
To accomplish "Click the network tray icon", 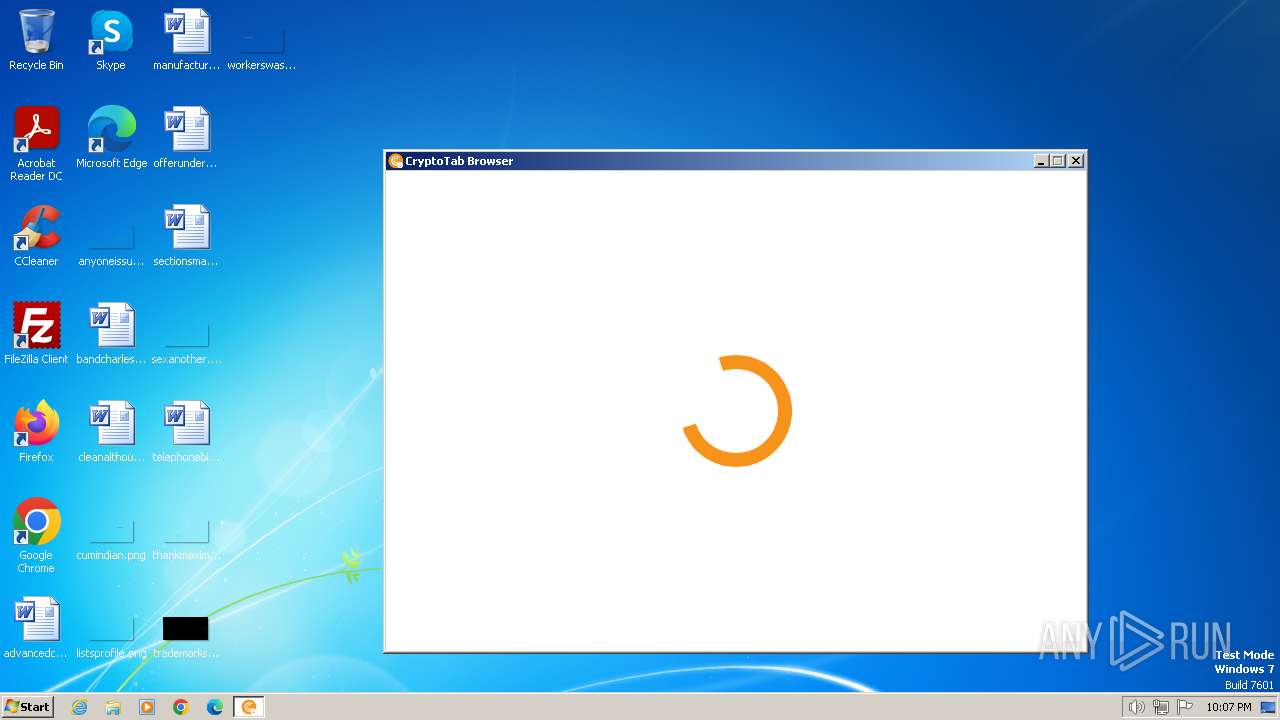I will click(1161, 707).
